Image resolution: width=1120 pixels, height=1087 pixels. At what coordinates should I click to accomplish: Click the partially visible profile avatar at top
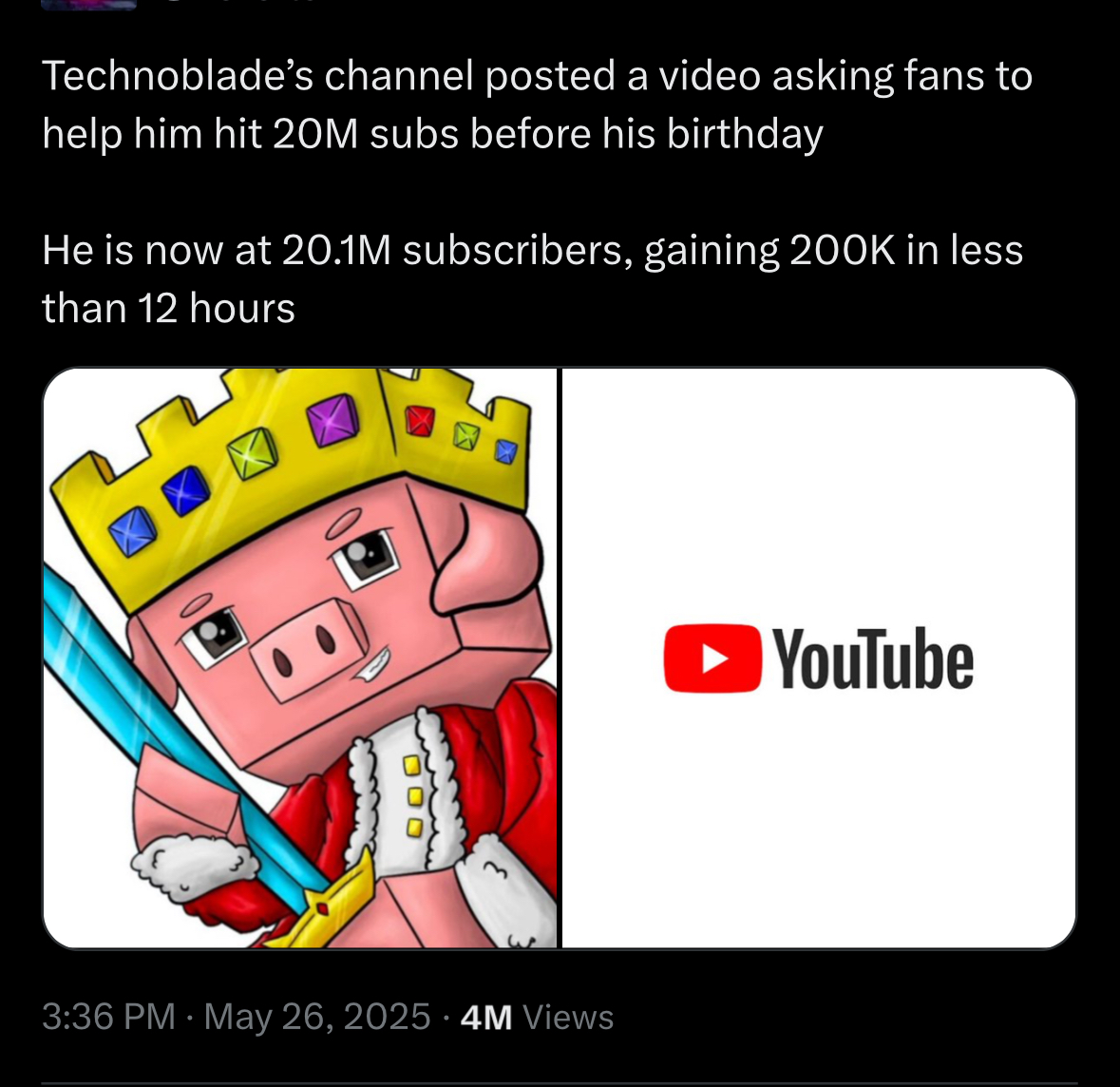pos(89,5)
